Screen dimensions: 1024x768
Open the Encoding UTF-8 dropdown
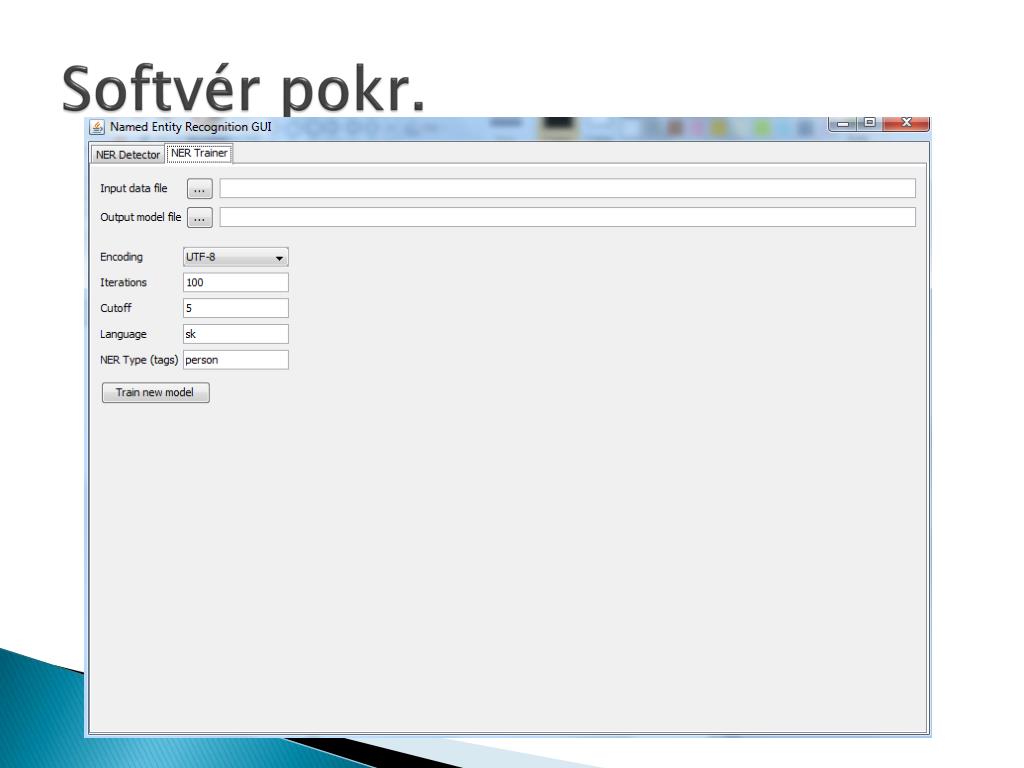click(x=236, y=257)
